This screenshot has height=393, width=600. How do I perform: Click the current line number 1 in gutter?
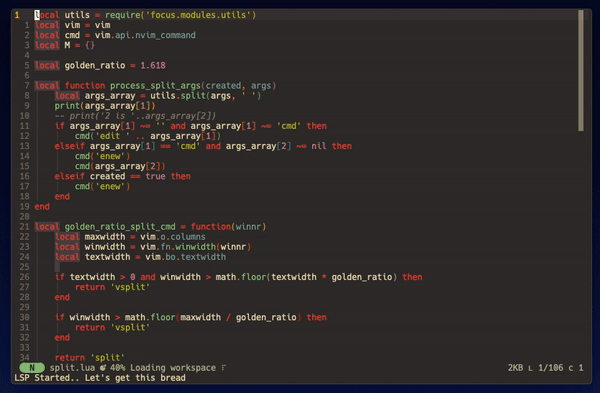pyautogui.click(x=17, y=15)
